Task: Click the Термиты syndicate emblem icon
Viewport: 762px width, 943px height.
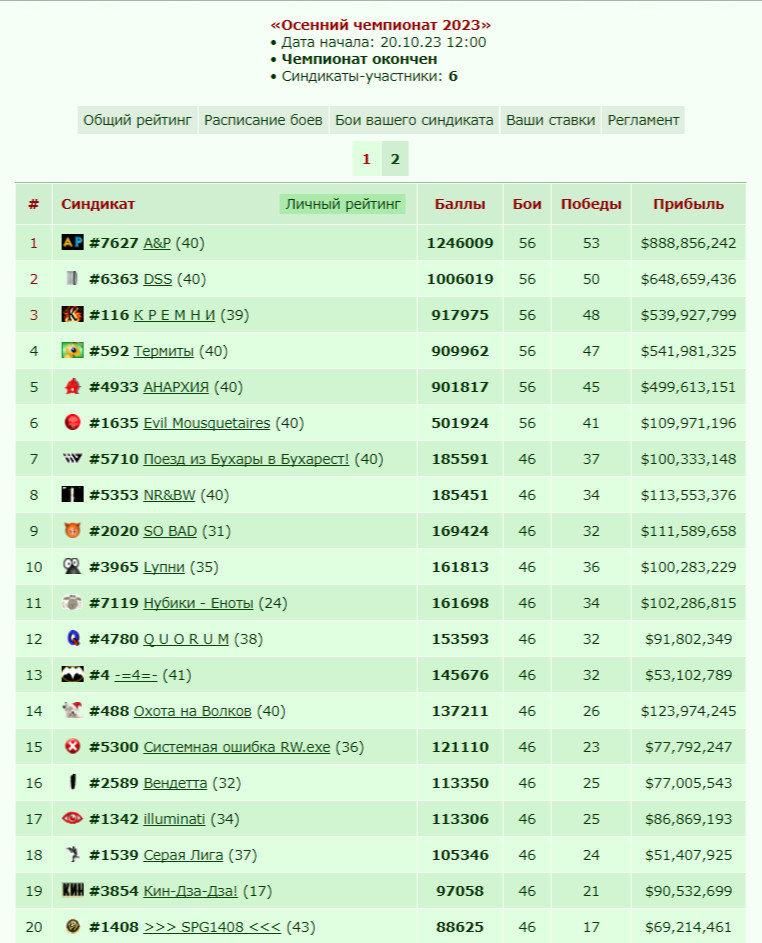Action: point(72,350)
